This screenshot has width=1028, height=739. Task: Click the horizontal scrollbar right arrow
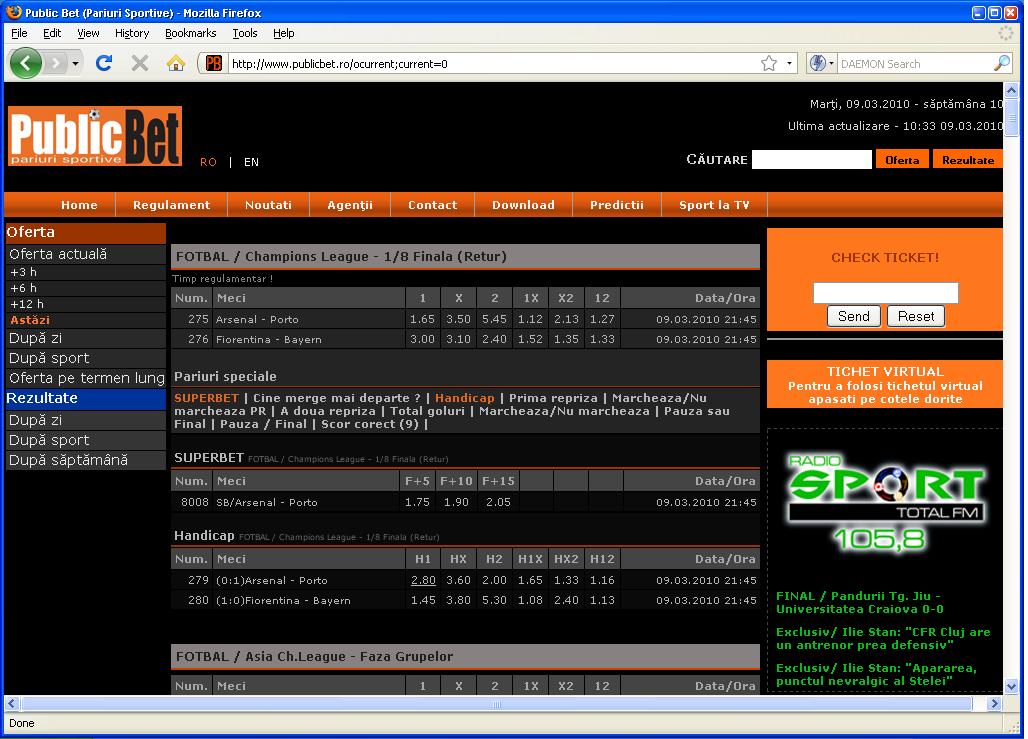[995, 704]
